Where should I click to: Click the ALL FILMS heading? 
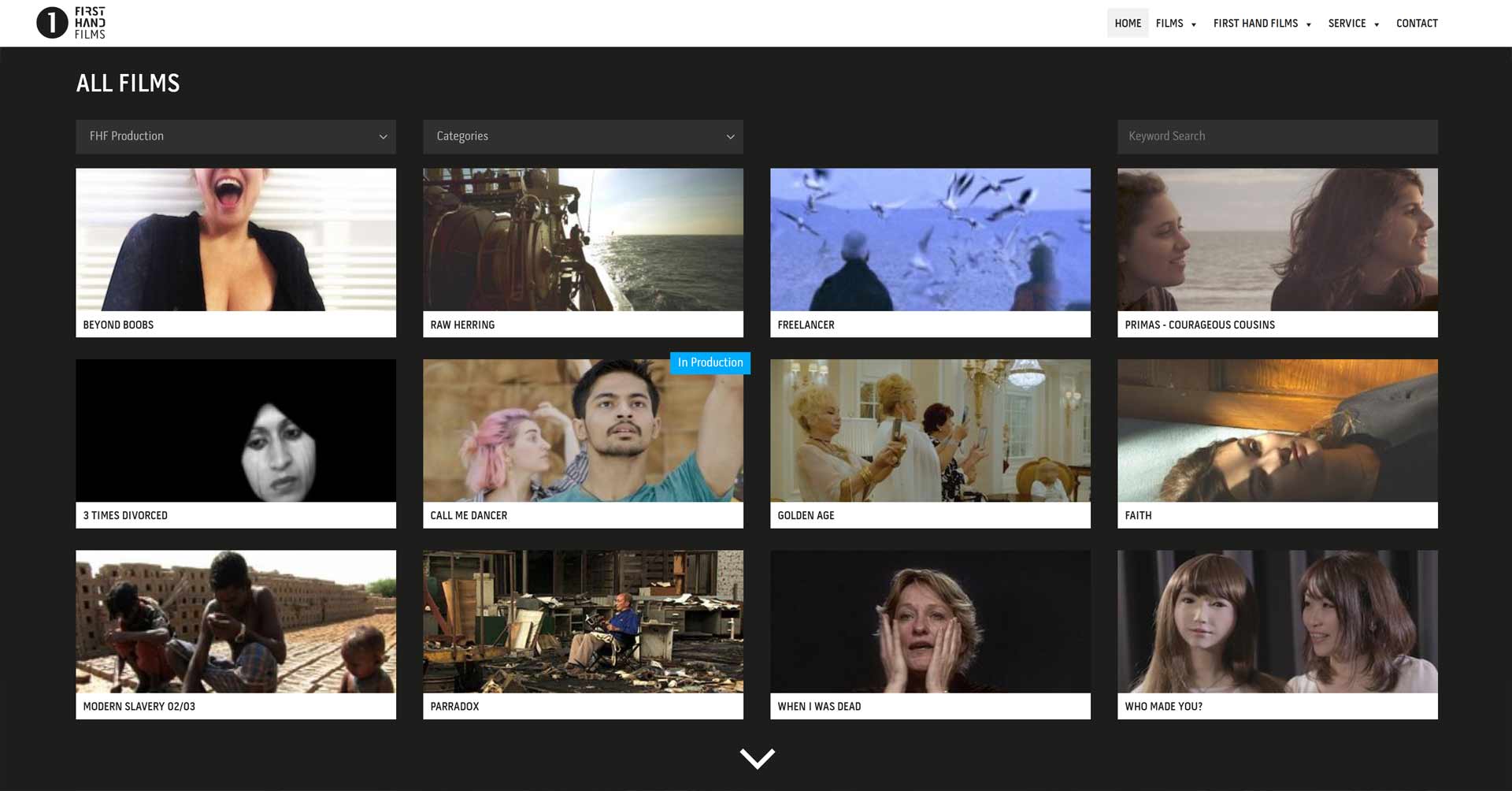point(128,83)
